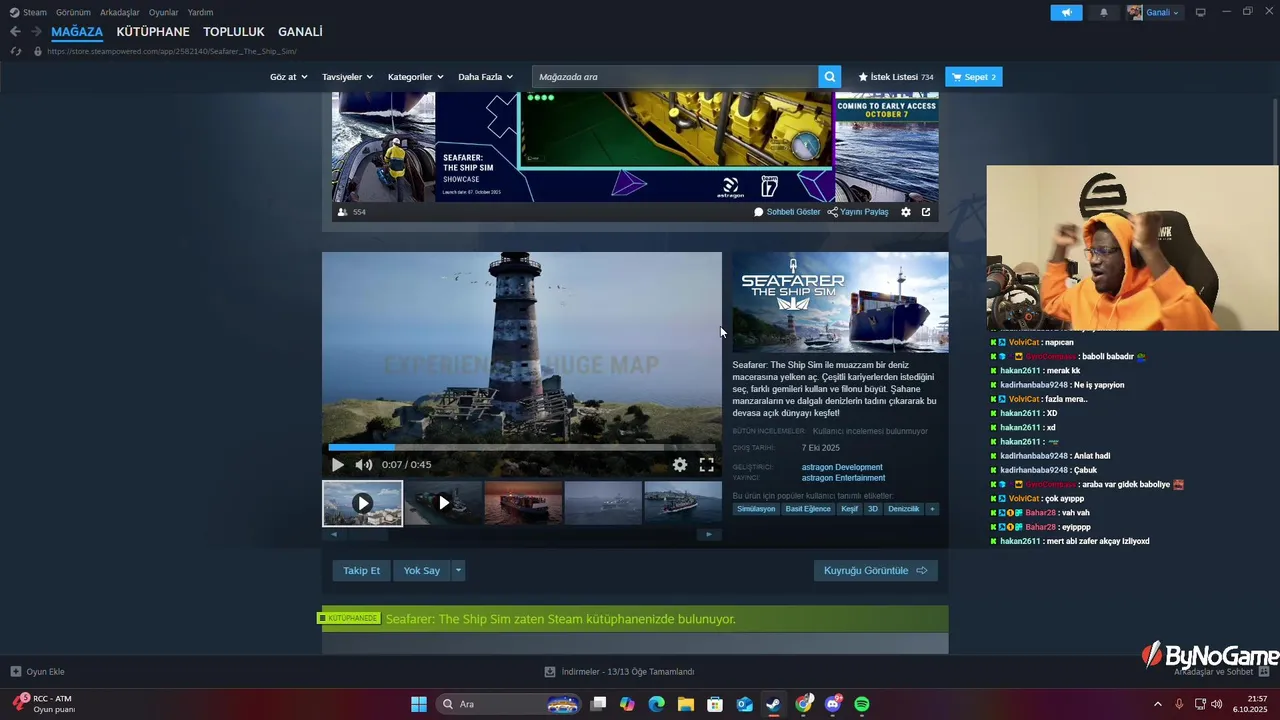Open the Sepet cart button
This screenshot has width=1280, height=720.
click(x=974, y=77)
